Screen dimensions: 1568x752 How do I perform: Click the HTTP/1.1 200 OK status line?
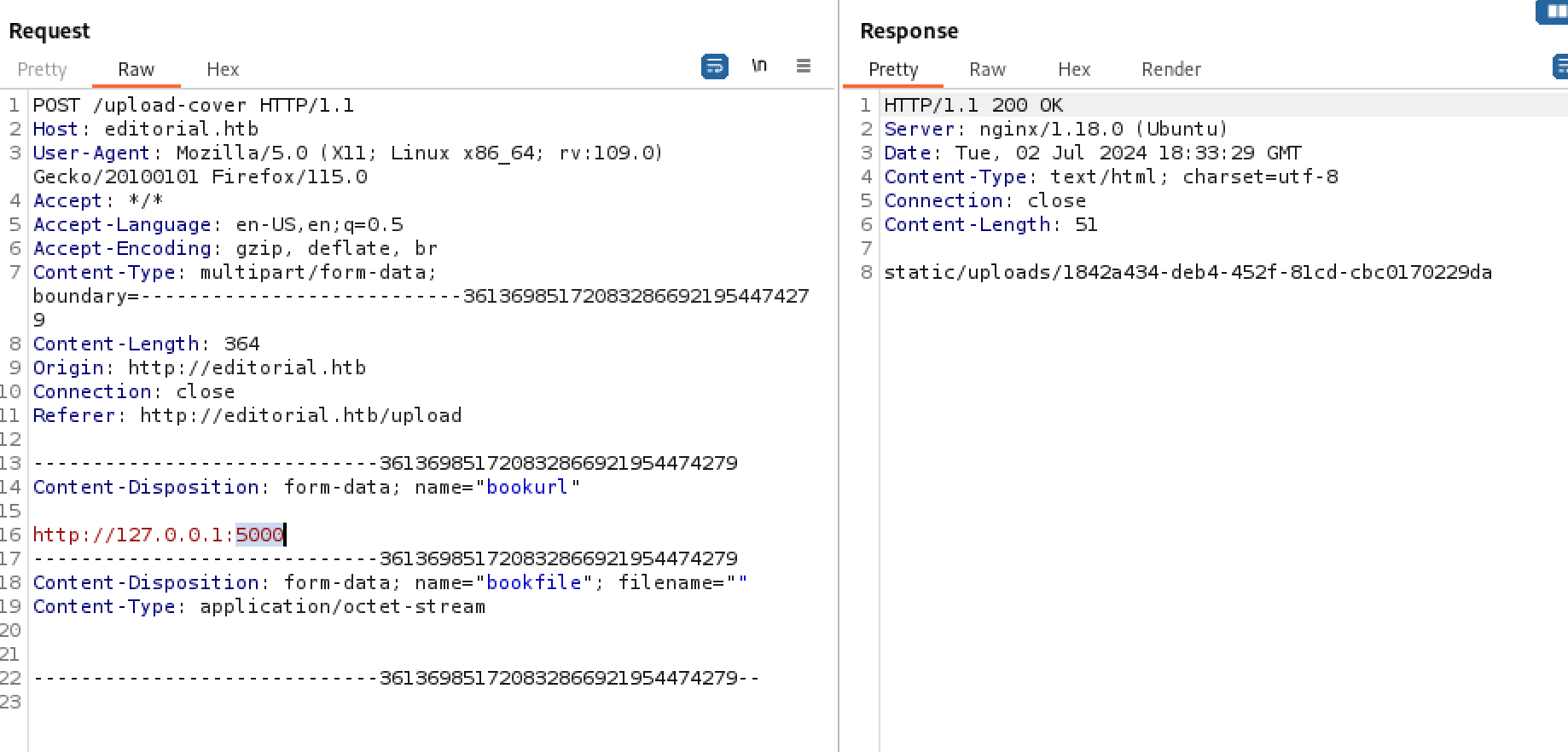(x=973, y=105)
